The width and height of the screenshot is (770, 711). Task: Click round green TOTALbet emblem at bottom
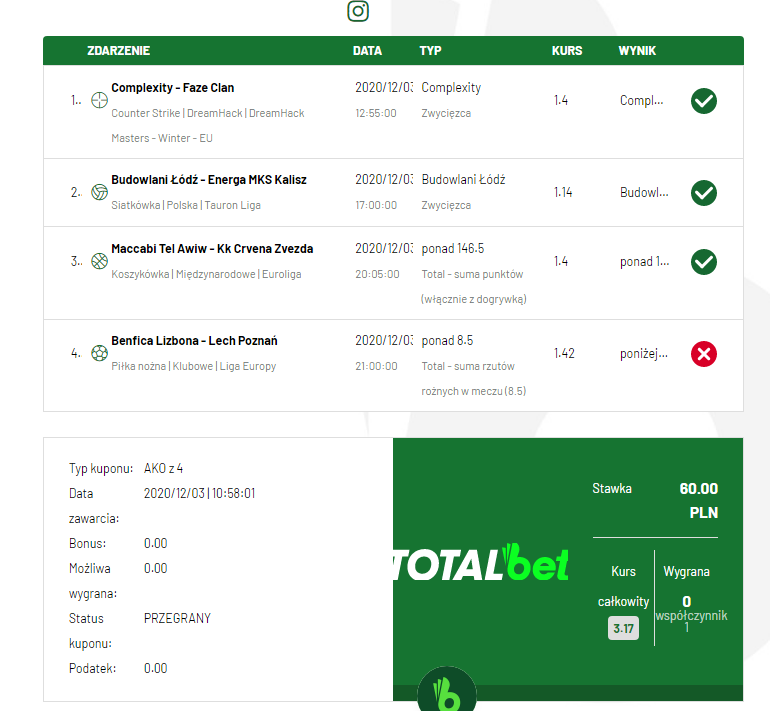click(x=446, y=689)
